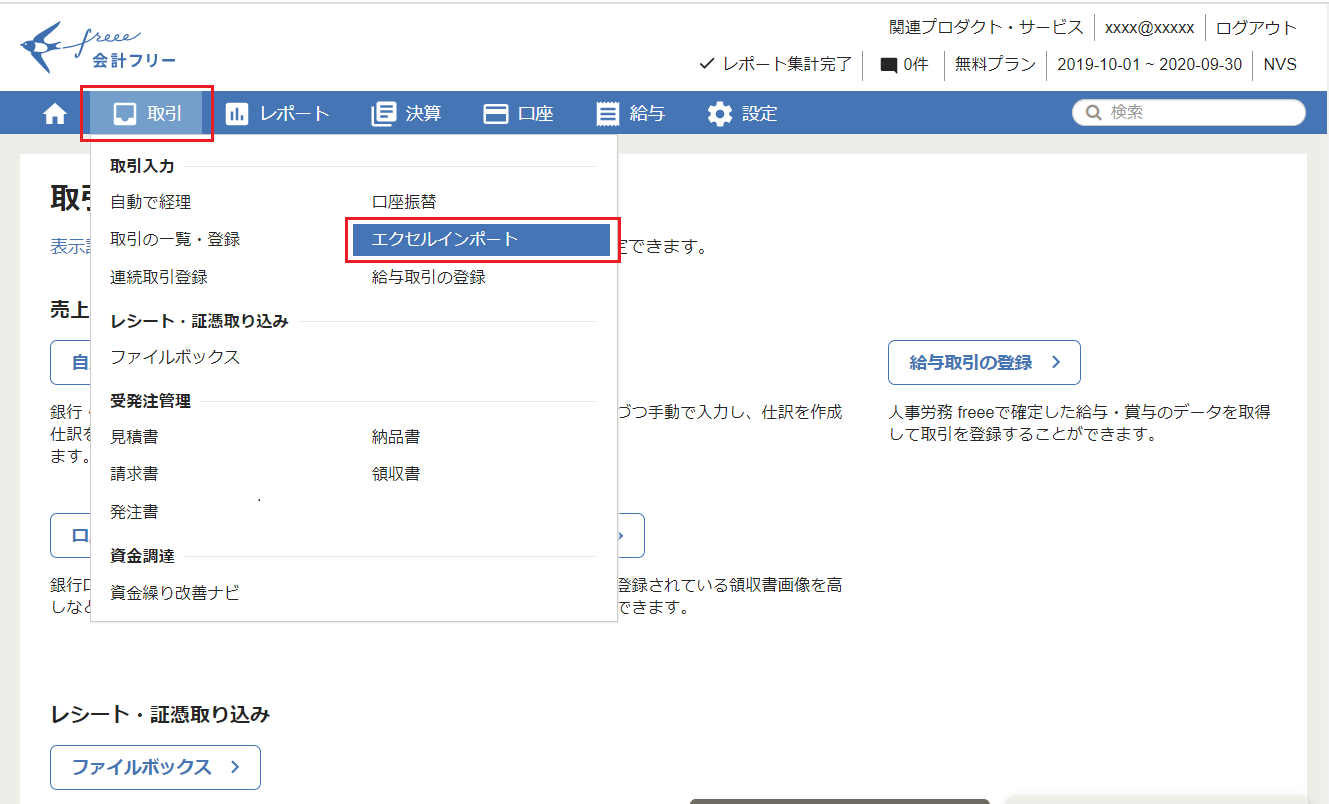Click the magnifier icon in search box
The image size is (1329, 804).
1094,113
